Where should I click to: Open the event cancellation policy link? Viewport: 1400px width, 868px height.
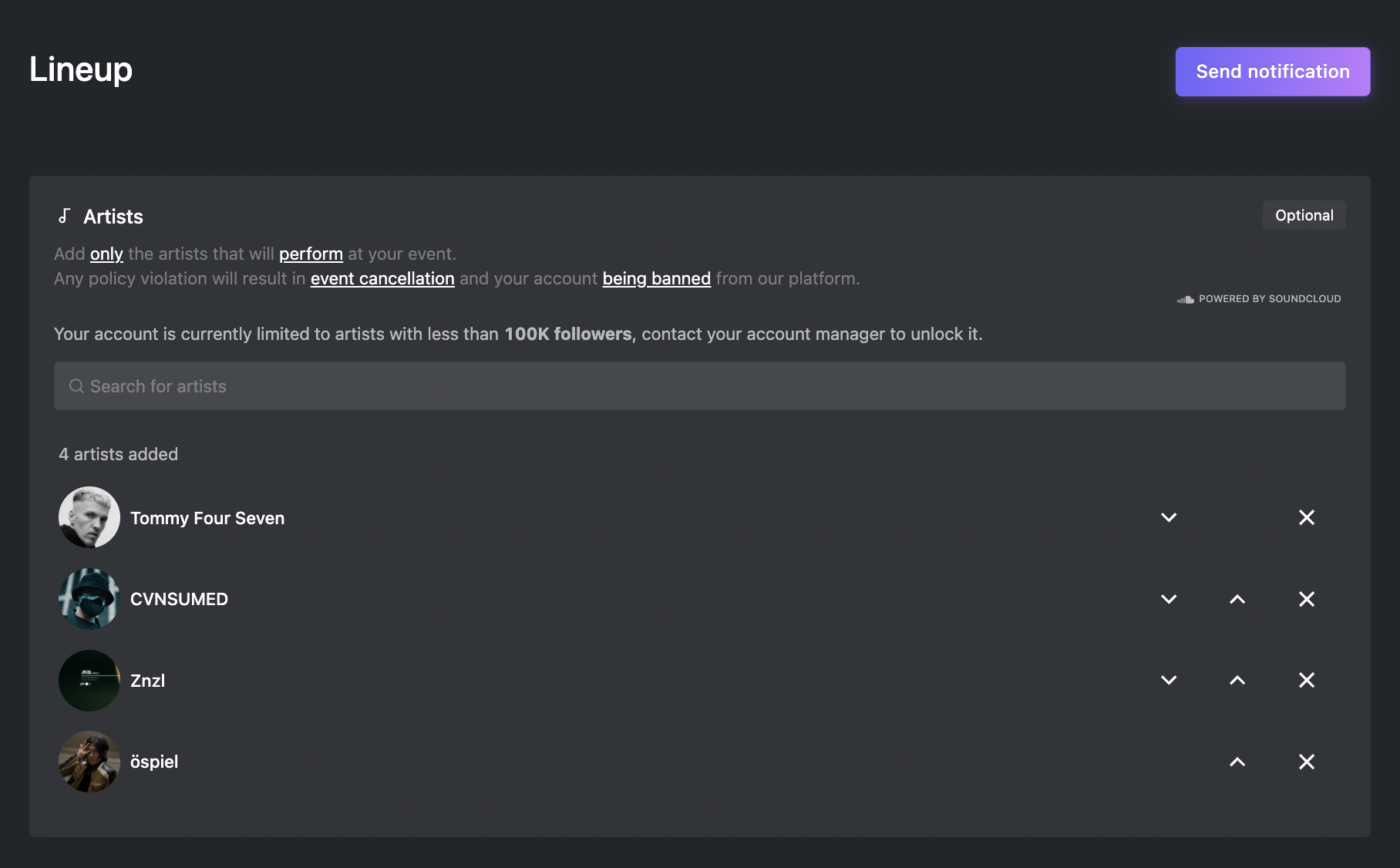(382, 278)
